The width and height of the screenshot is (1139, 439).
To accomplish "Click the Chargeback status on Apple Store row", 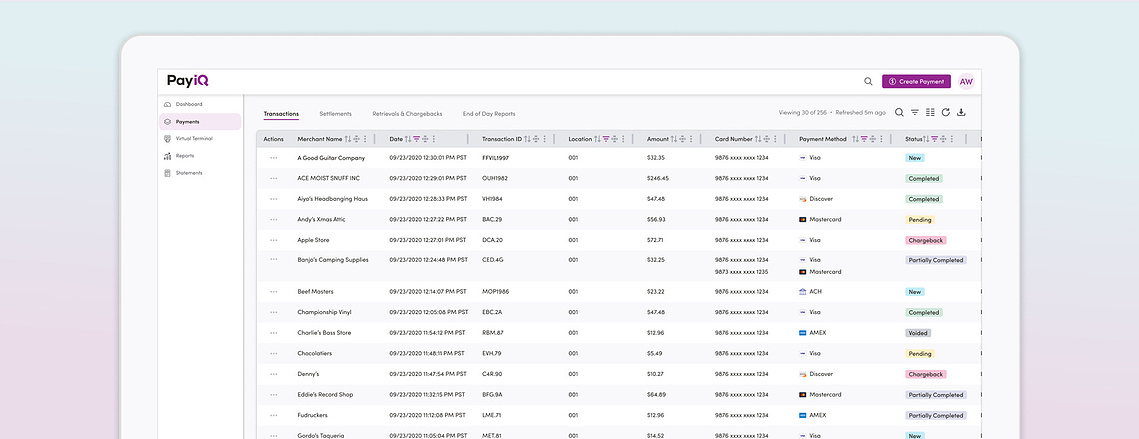I will (x=925, y=240).
